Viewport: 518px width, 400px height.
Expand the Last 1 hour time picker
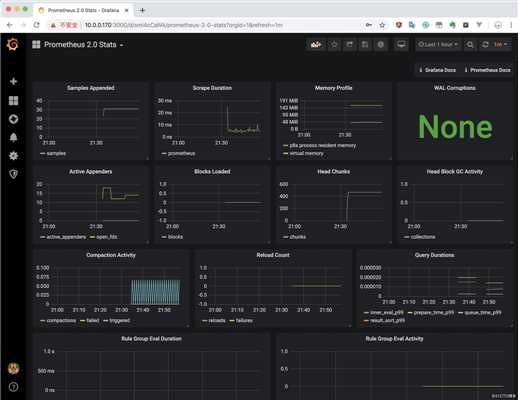[x=438, y=45]
